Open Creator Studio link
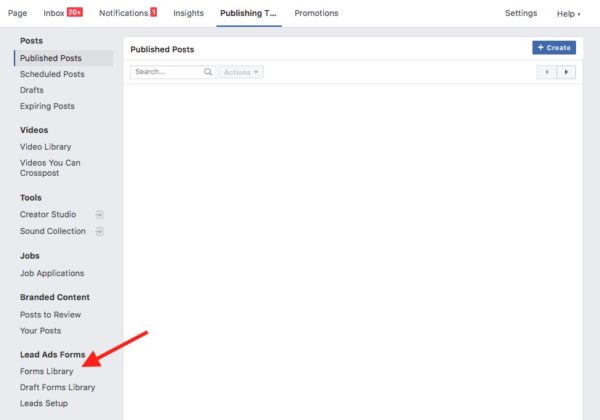Screen dimensions: 600x420 48,215
